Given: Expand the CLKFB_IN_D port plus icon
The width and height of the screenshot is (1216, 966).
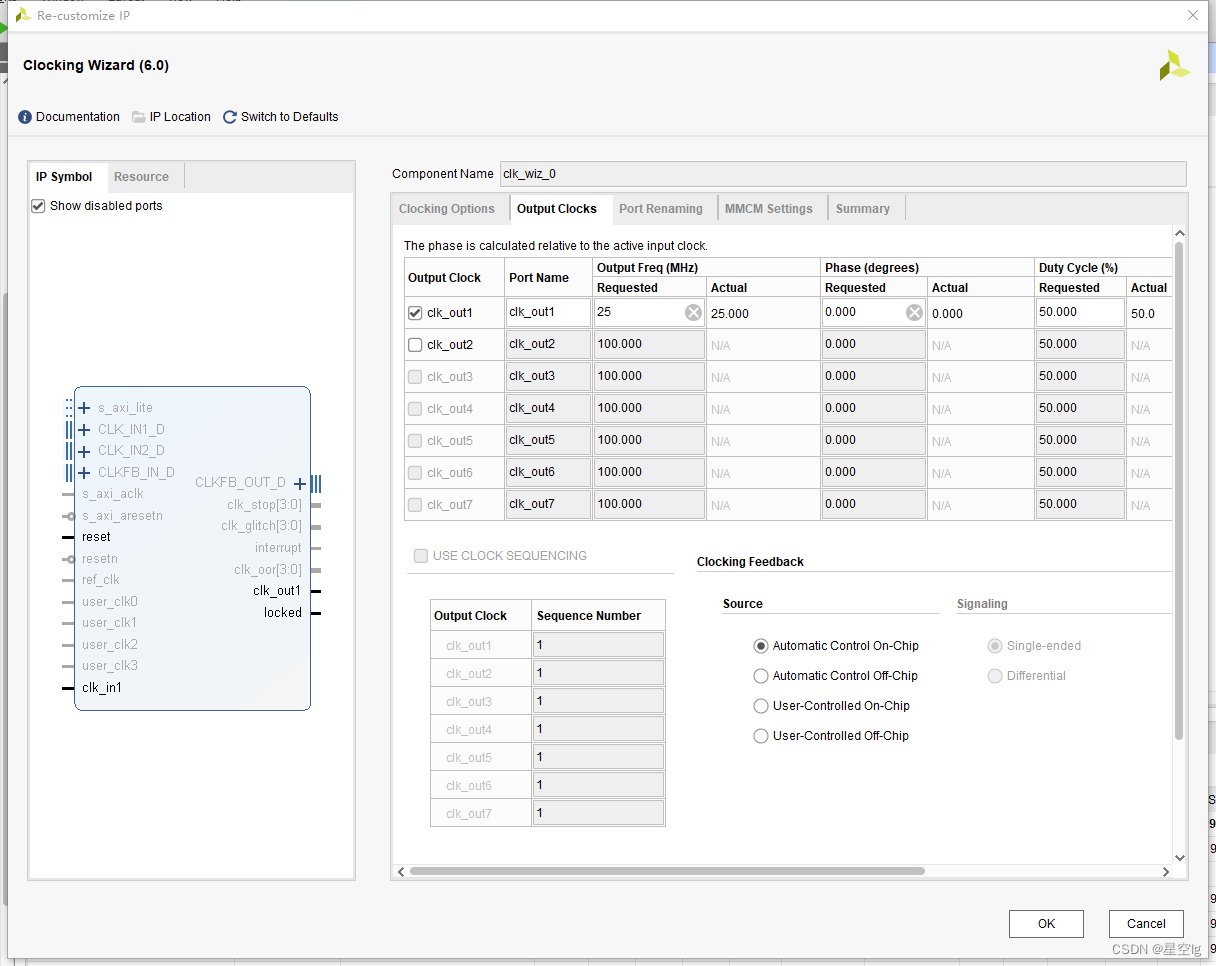Looking at the screenshot, I should pos(84,472).
